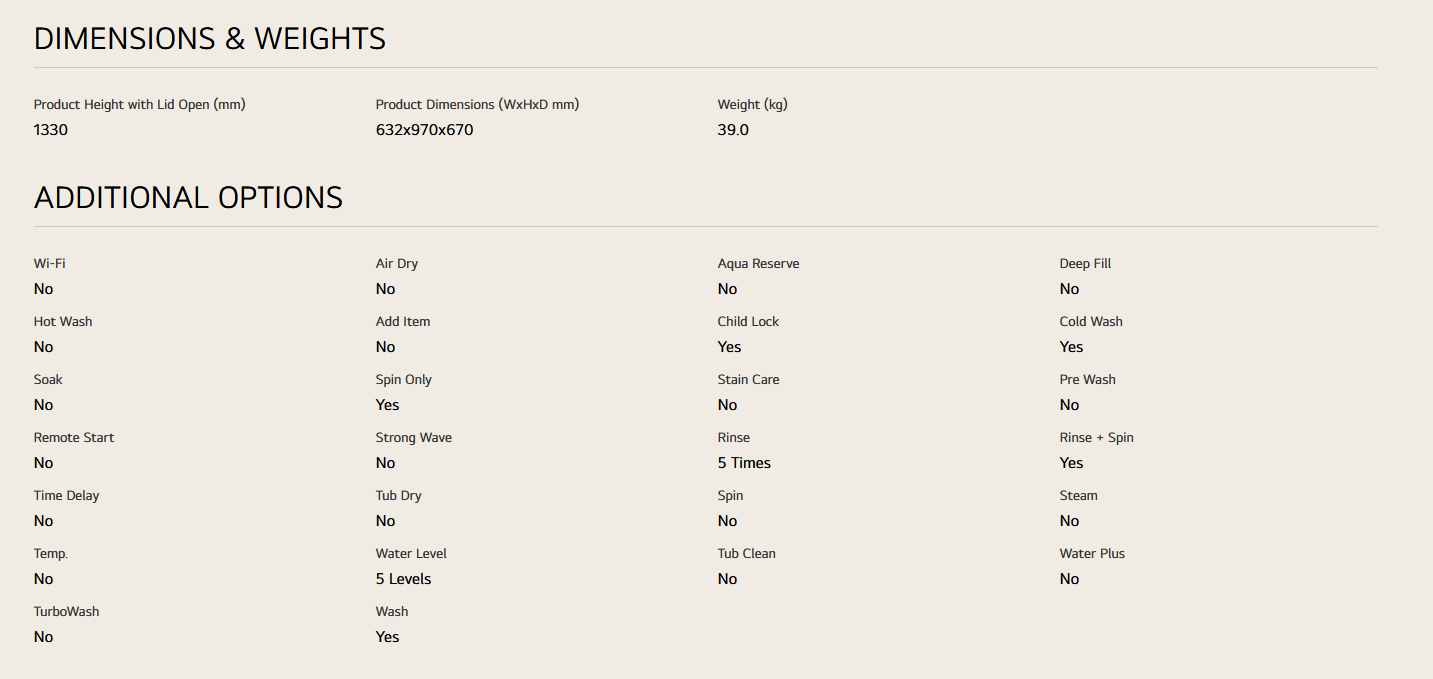This screenshot has width=1433, height=679.
Task: Select the 39.0 weight value
Action: [733, 130]
